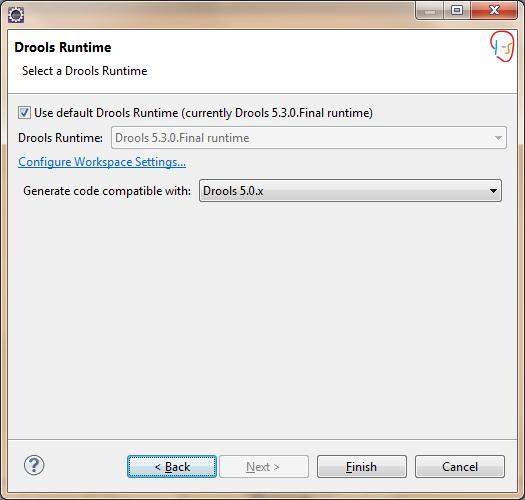This screenshot has height=500, width=525.
Task: Click the arrow on Drools 5.0.x combo
Action: (x=493, y=191)
